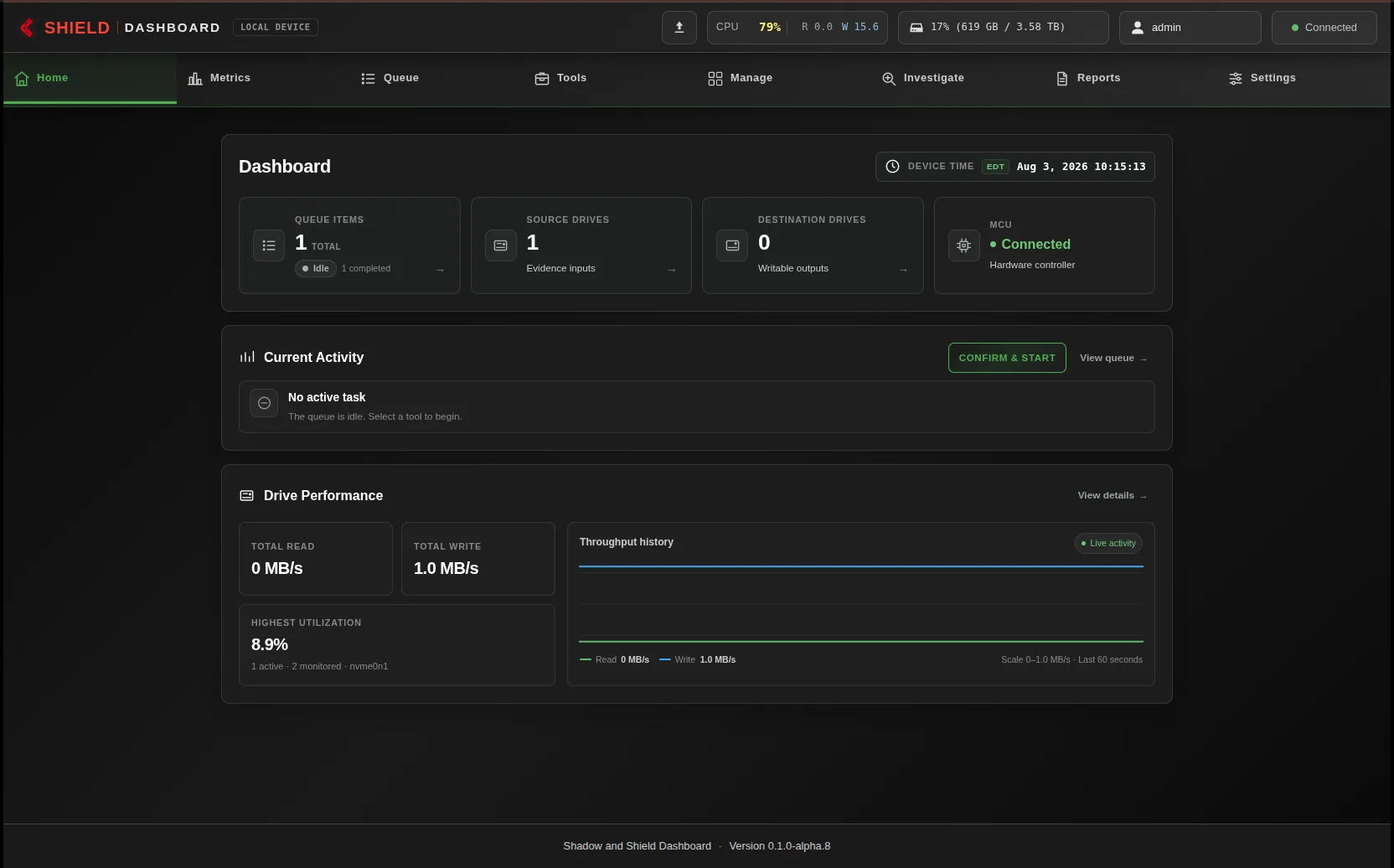Follow the View details link
1394x868 pixels.
coord(1113,496)
